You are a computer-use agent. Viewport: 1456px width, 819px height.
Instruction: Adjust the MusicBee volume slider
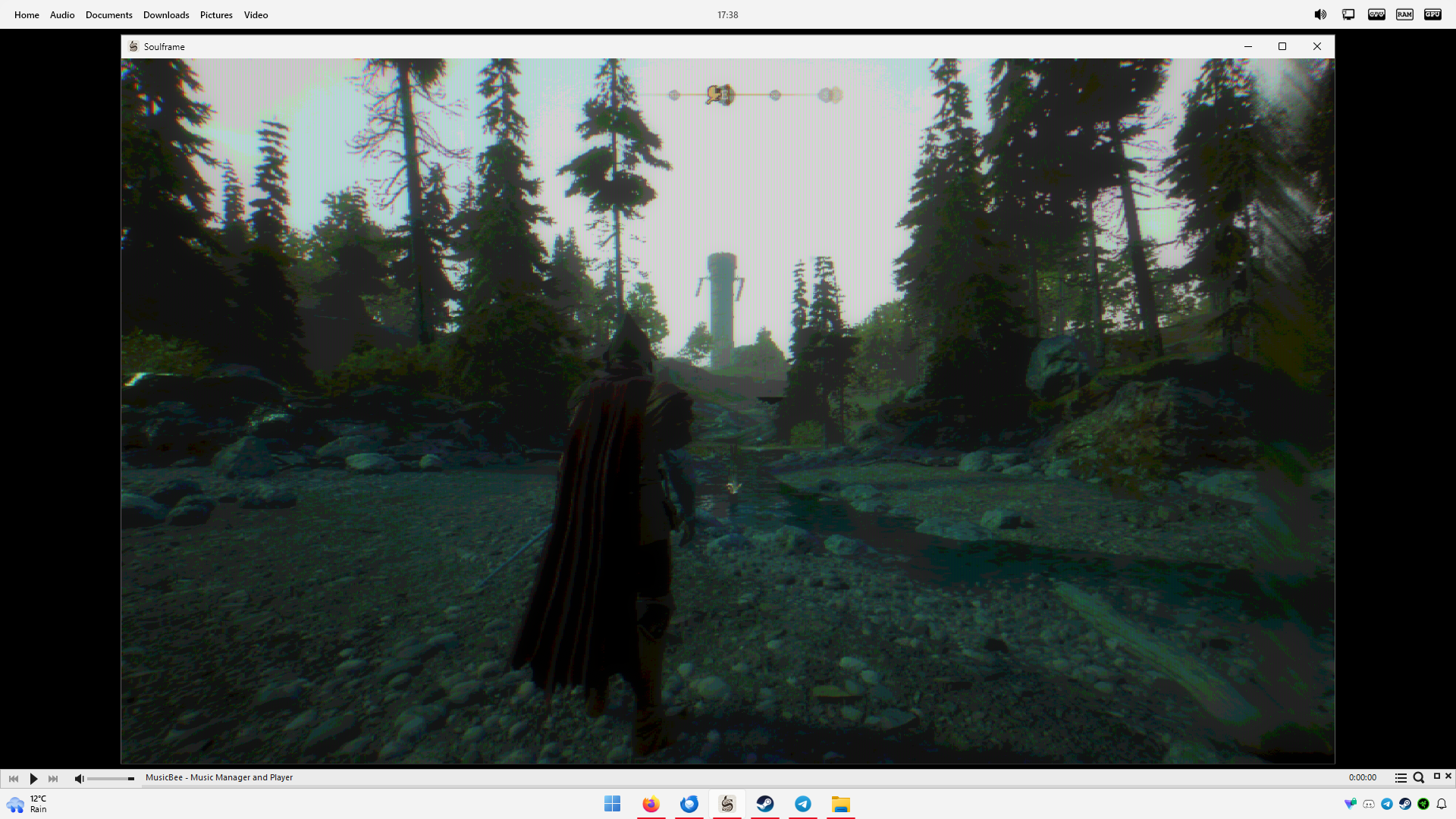(111, 778)
